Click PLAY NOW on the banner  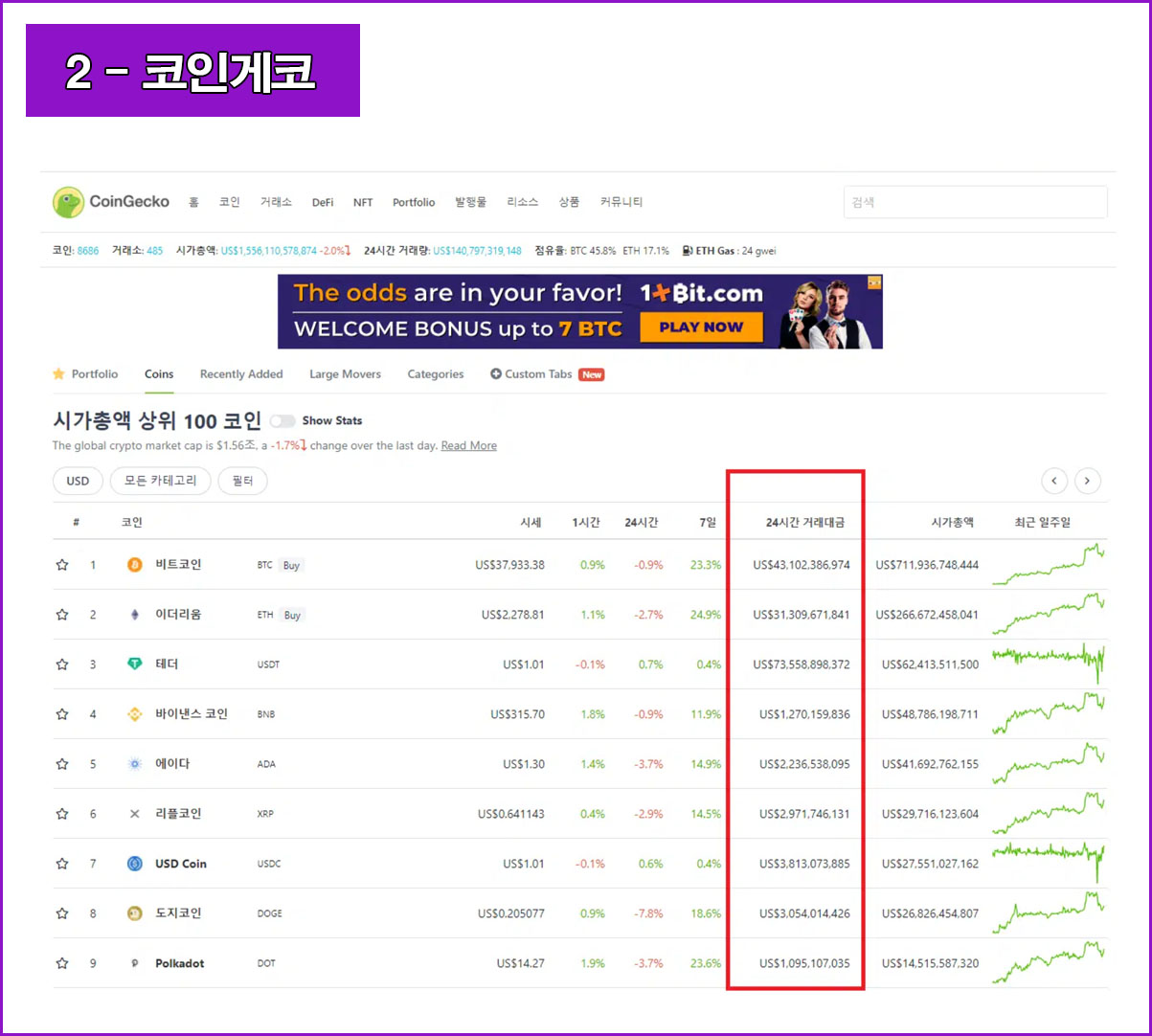click(x=701, y=327)
